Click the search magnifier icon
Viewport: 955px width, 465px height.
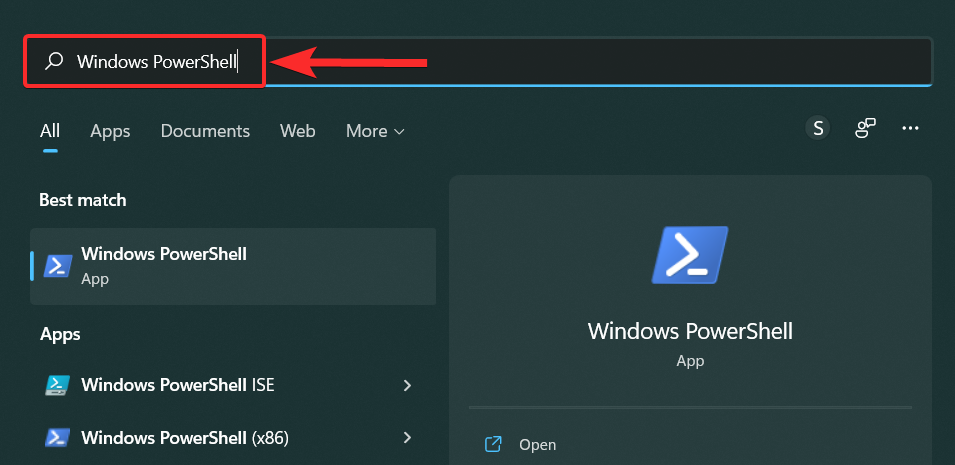click(x=54, y=61)
